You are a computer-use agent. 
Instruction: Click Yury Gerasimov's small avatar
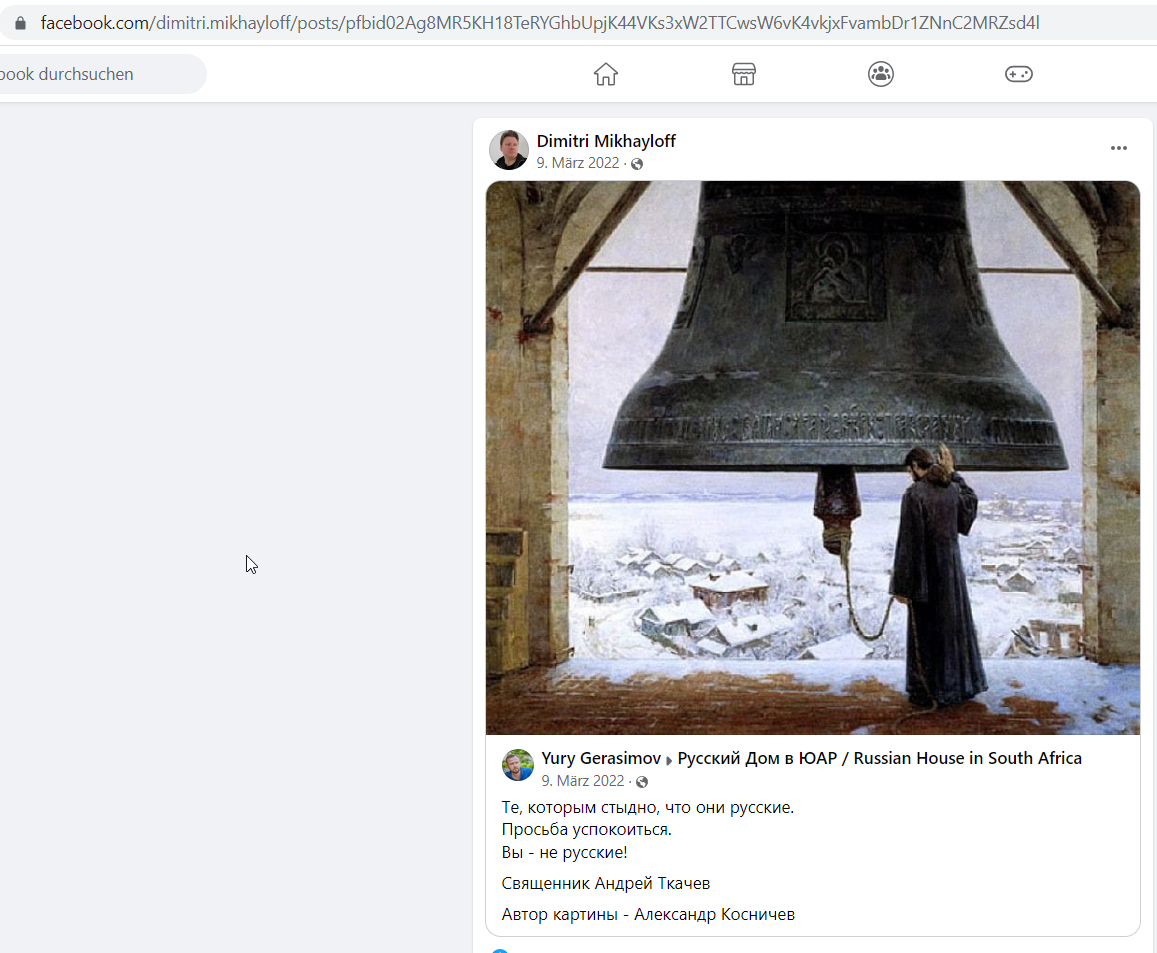point(518,766)
